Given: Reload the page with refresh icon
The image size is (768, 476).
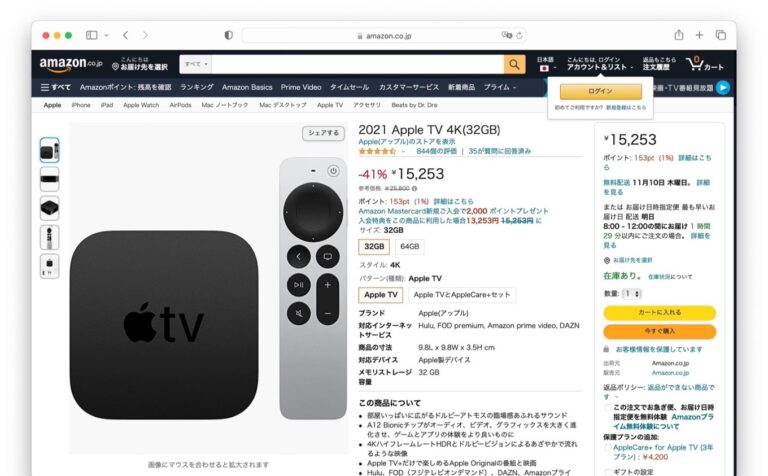Looking at the screenshot, I should pos(519,35).
